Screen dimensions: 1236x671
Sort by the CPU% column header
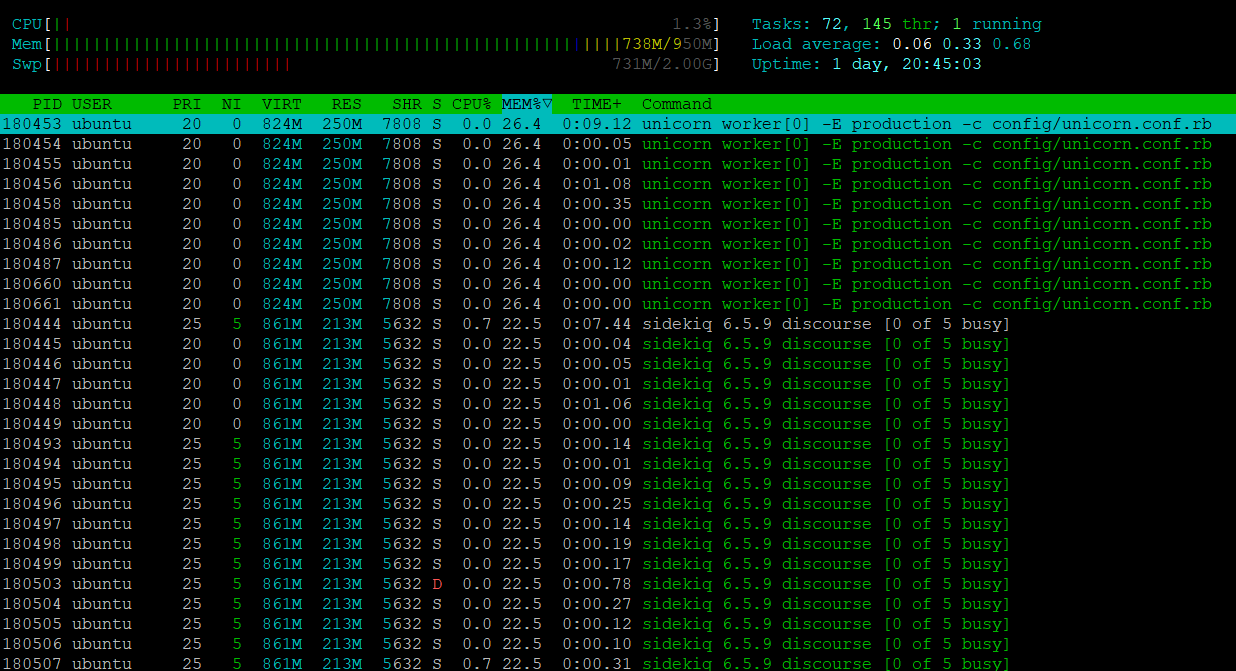click(472, 104)
